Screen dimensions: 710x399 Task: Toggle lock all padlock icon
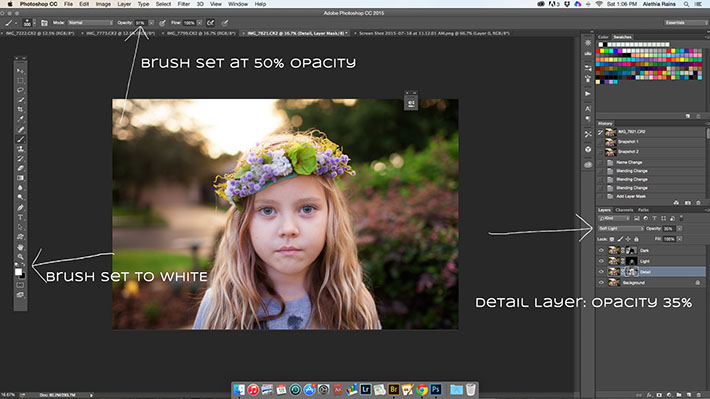coord(636,239)
